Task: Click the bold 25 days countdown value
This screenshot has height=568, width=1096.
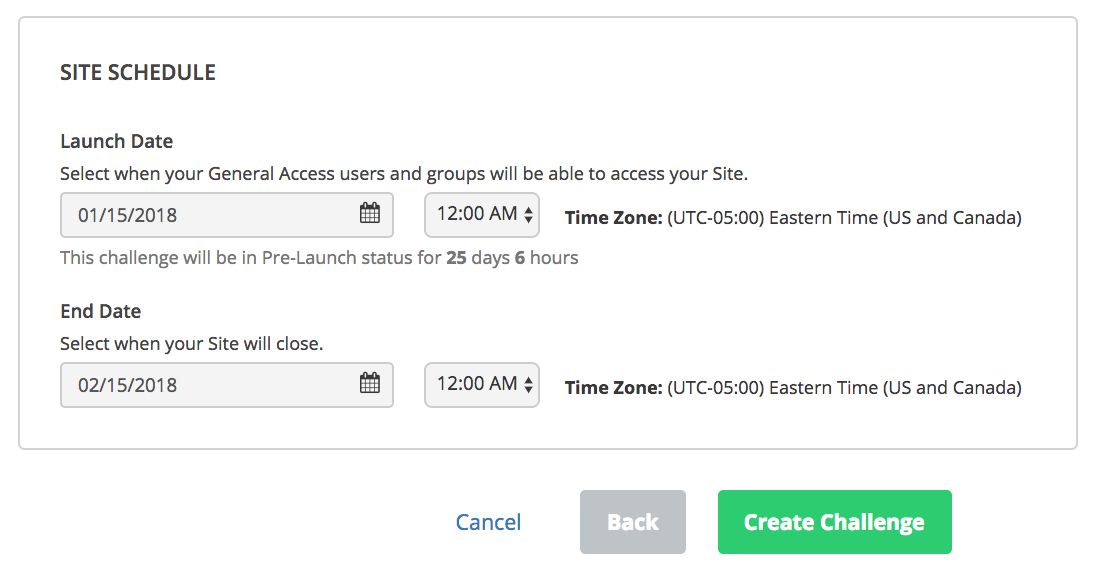Action: coord(477,258)
